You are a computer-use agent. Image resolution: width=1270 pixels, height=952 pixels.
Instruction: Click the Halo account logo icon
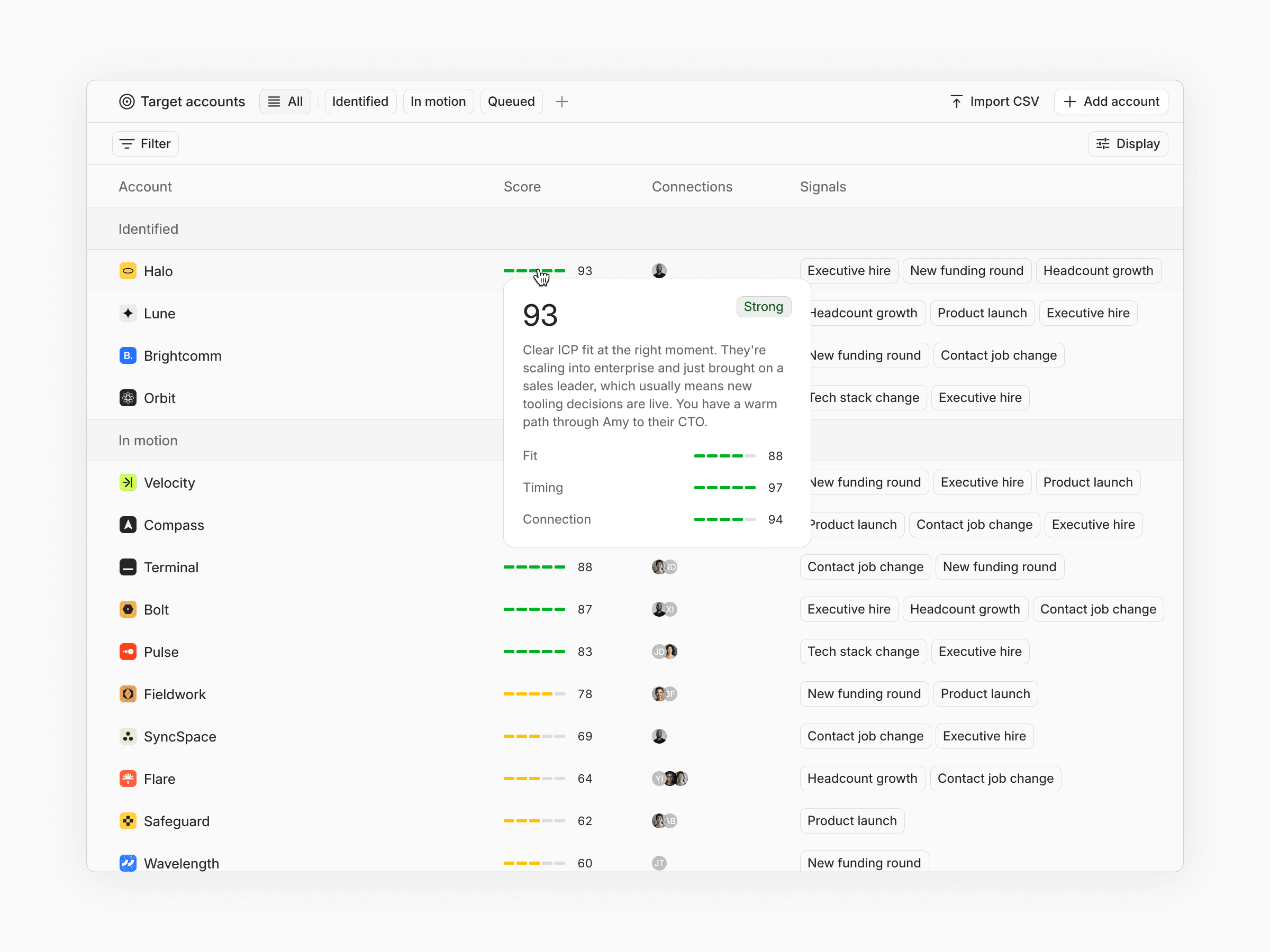128,271
